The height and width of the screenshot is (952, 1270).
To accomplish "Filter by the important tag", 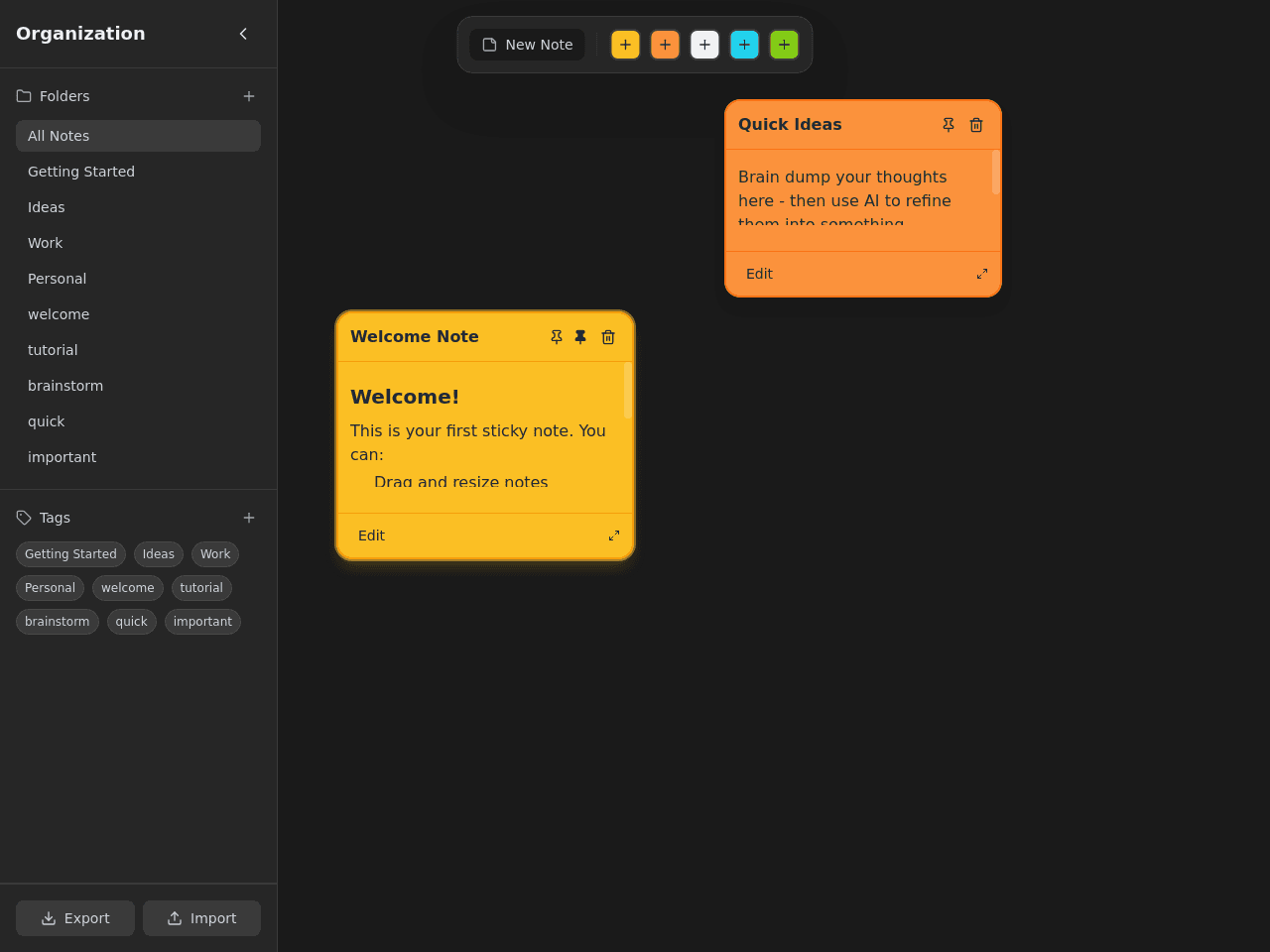I will (202, 622).
